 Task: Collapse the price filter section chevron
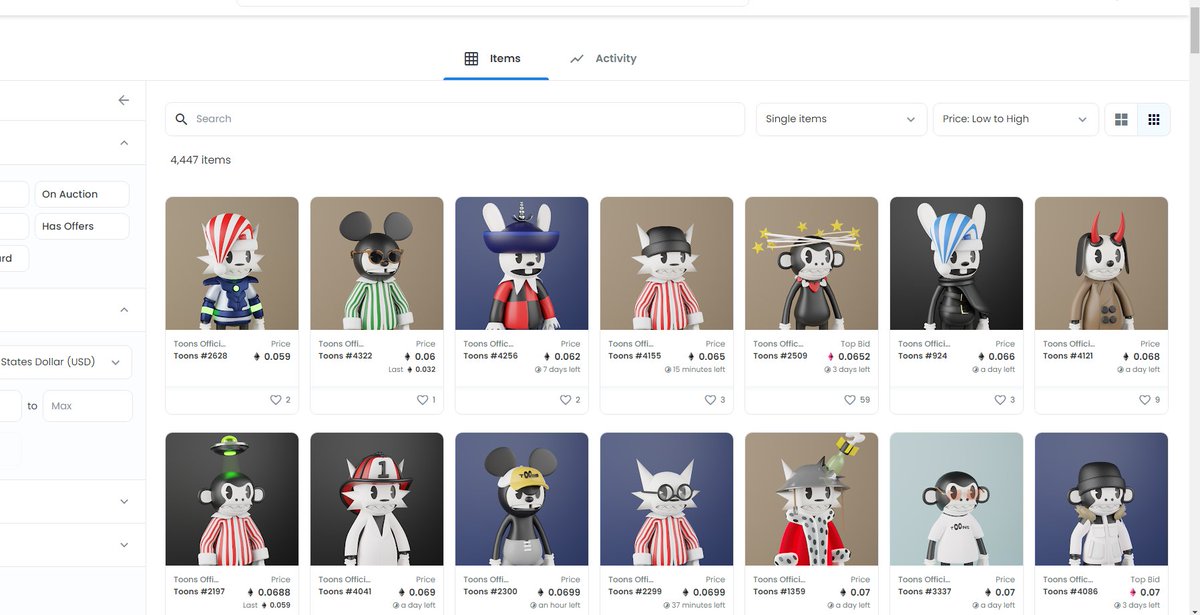124,310
